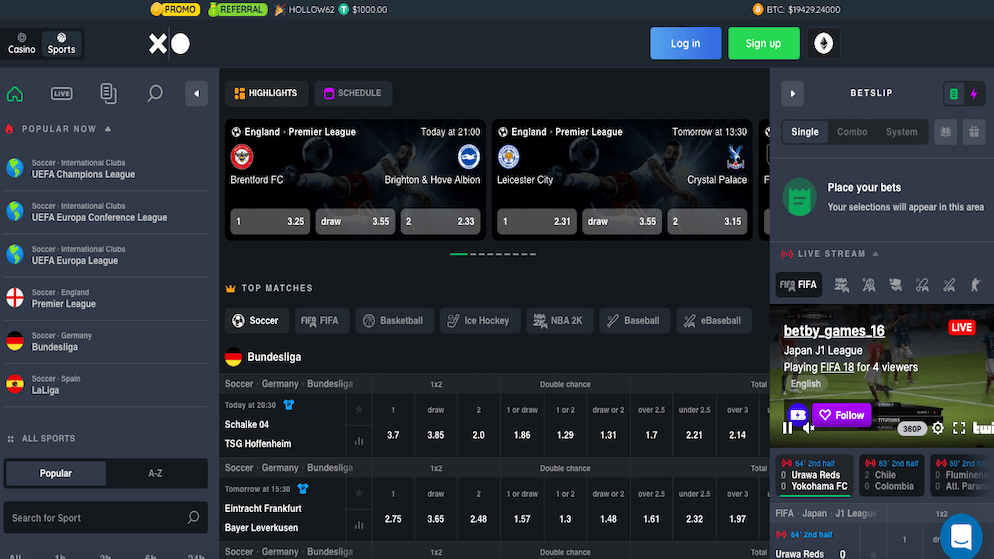Viewport: 994px width, 559px height.
Task: Filter top matches by Soccer
Action: [256, 321]
